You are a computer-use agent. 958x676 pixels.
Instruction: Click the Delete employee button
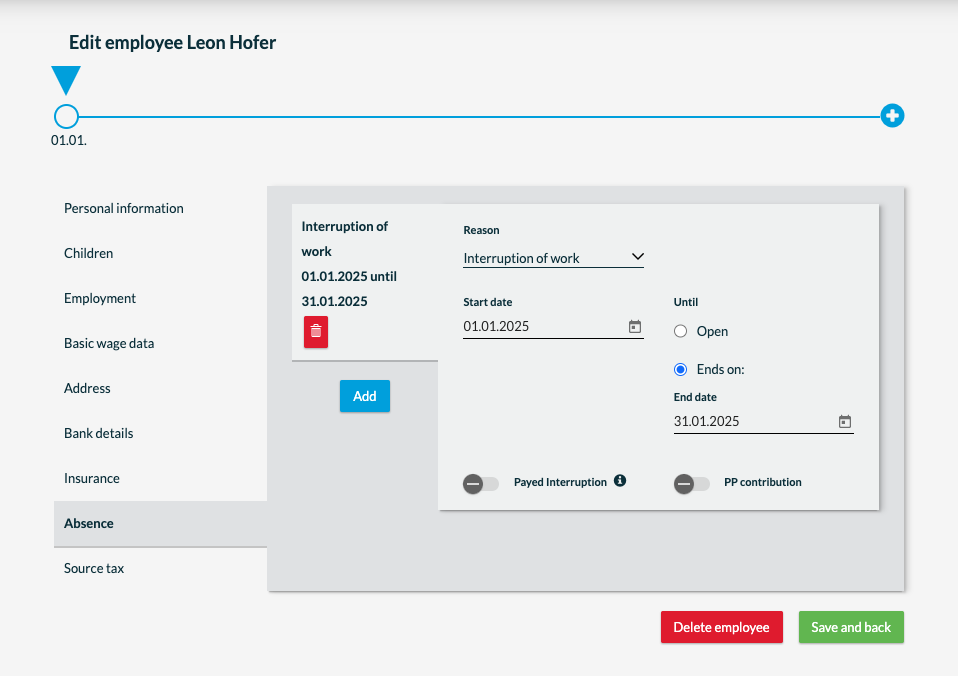point(722,627)
